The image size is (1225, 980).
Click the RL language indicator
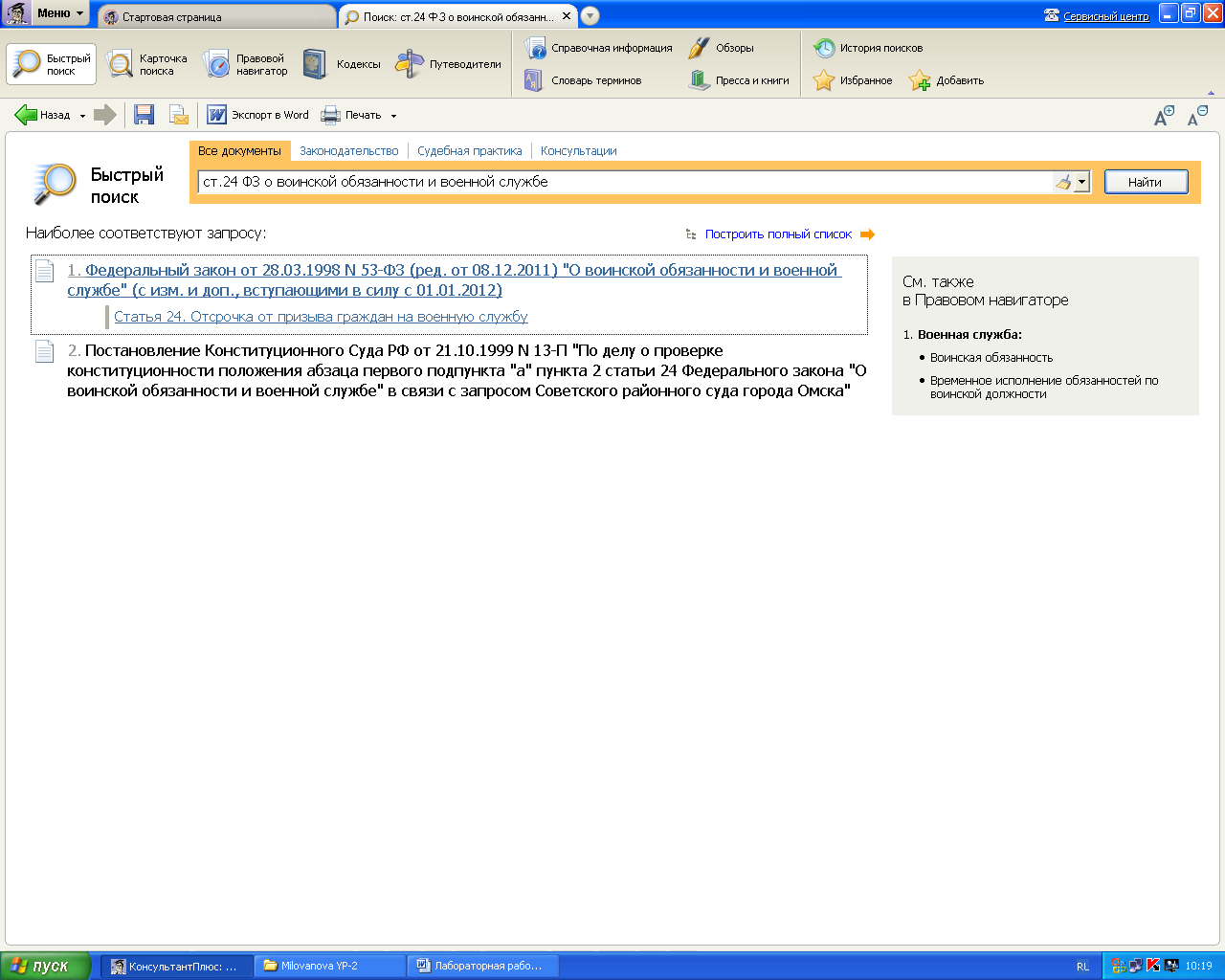(1083, 967)
